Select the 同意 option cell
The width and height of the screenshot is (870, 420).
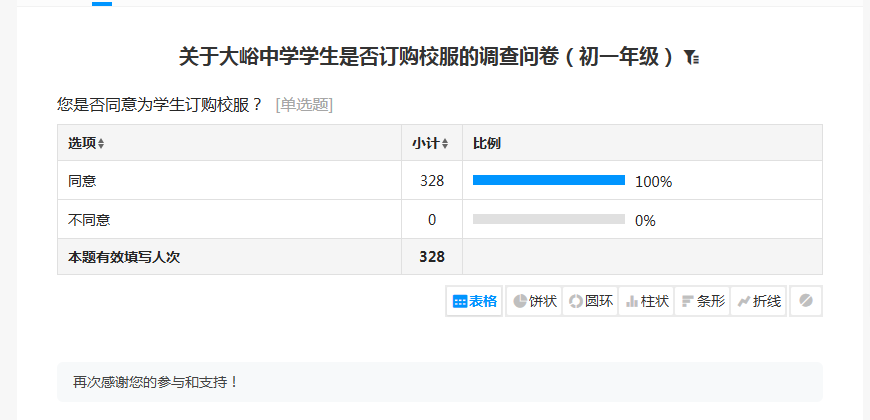82,181
